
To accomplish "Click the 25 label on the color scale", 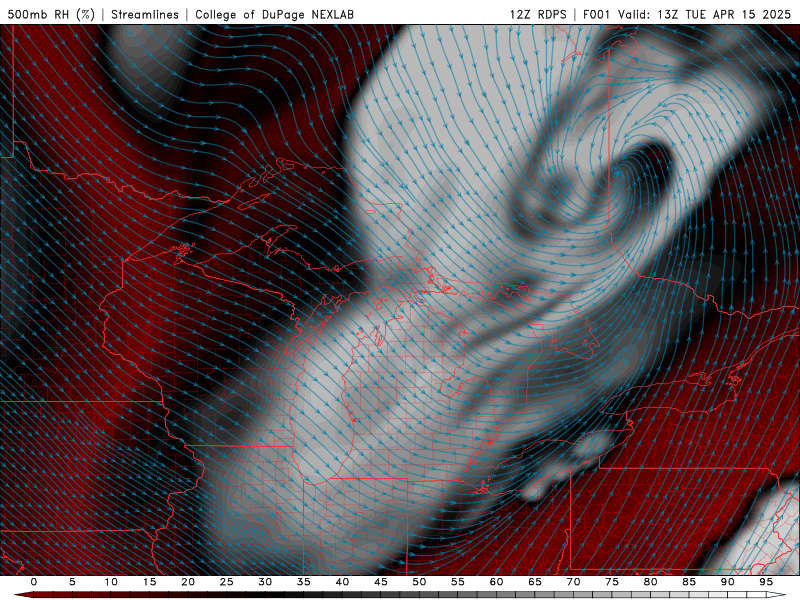I will coord(227,582).
